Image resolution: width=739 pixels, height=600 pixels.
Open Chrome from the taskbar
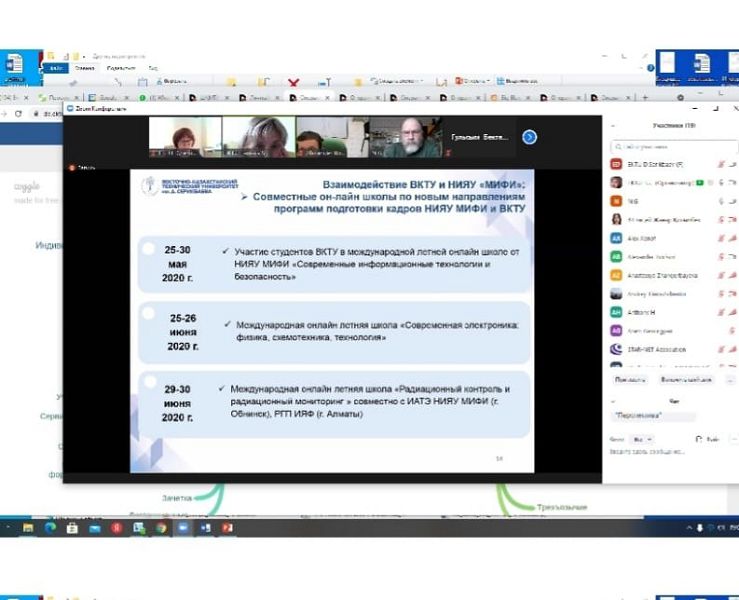click(161, 528)
